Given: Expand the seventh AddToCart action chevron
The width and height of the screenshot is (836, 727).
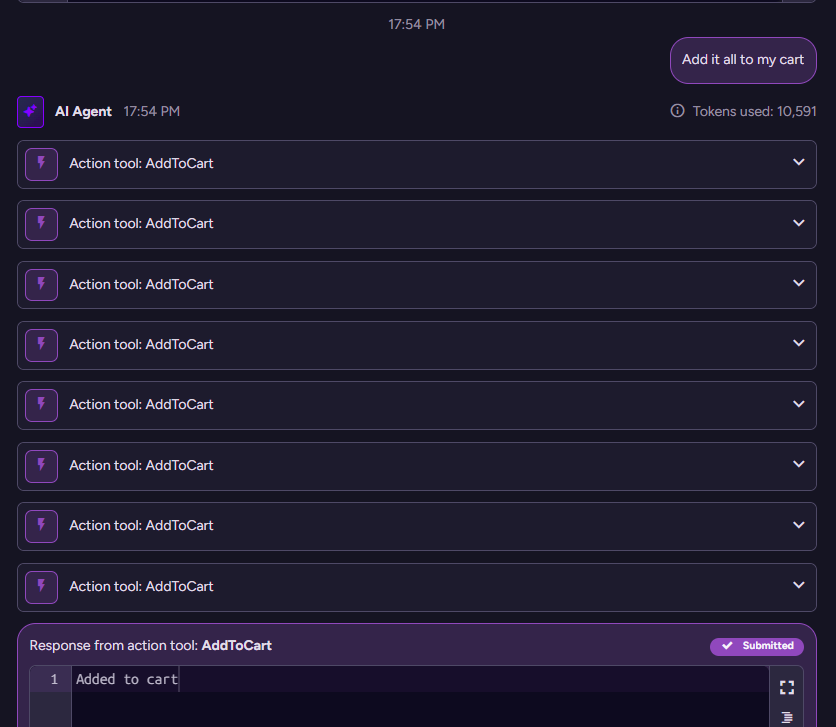Looking at the screenshot, I should 798,525.
